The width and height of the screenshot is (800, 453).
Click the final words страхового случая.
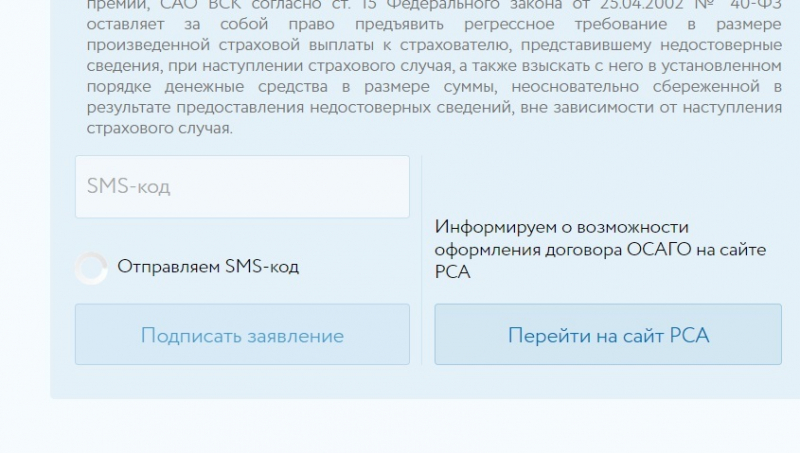point(159,128)
